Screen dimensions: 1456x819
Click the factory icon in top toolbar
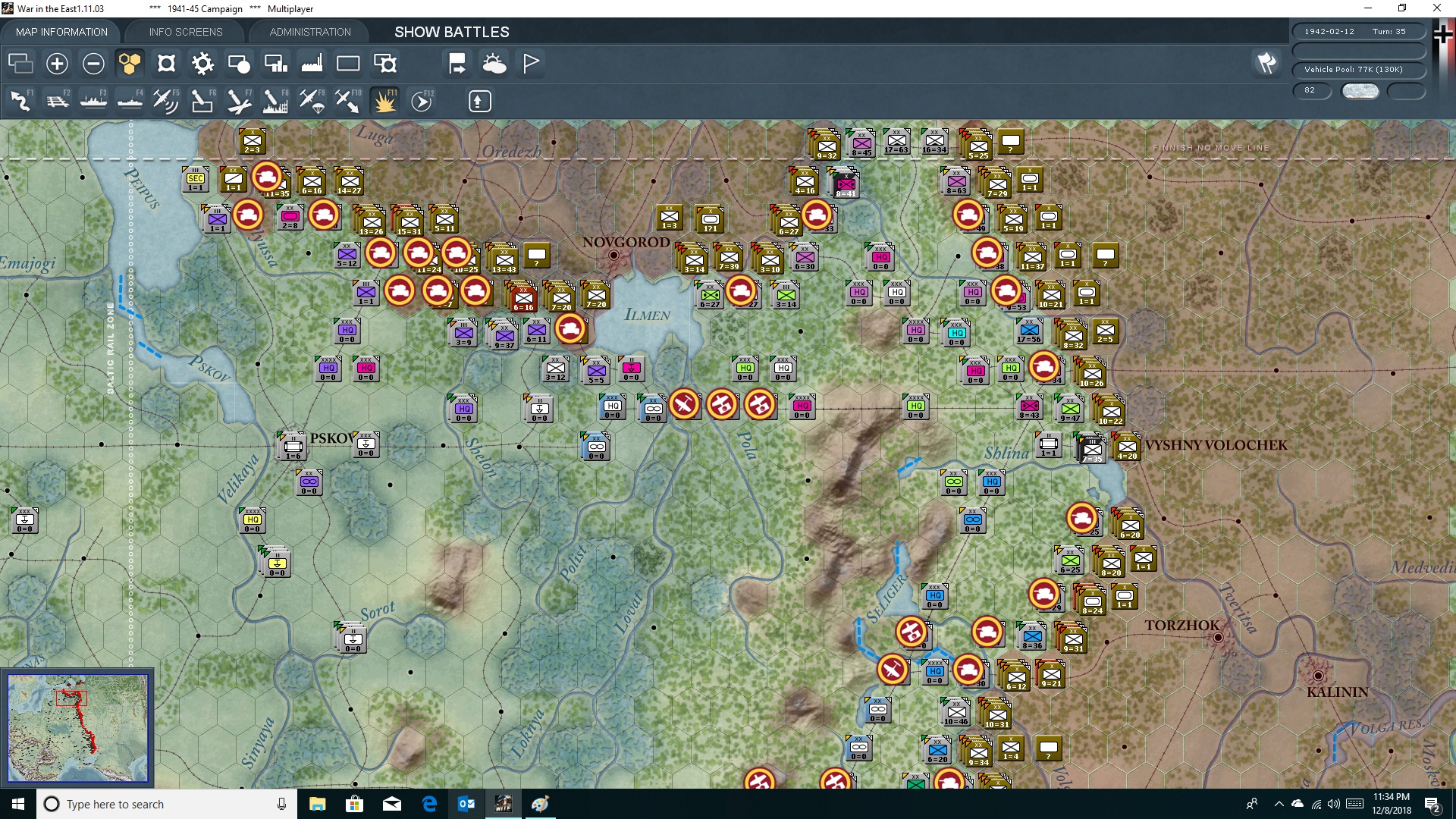click(312, 64)
